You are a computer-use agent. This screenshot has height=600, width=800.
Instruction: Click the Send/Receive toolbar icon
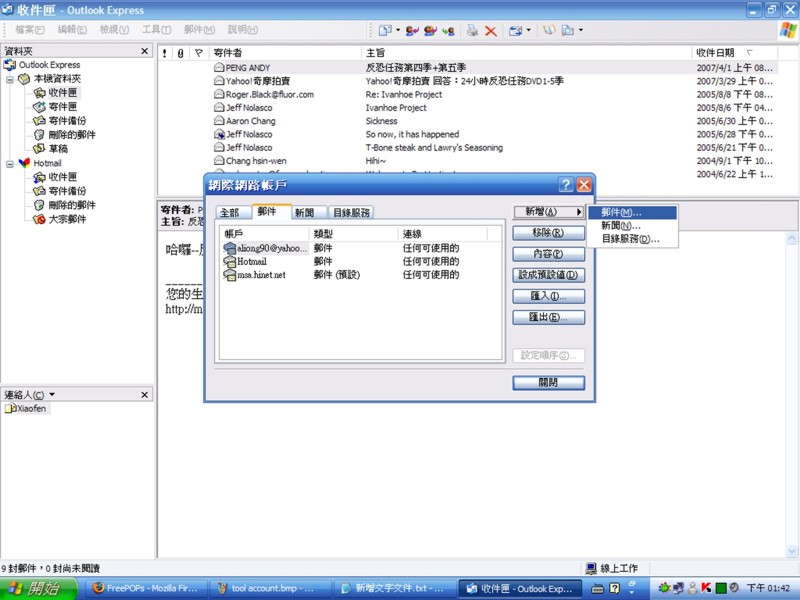point(515,31)
